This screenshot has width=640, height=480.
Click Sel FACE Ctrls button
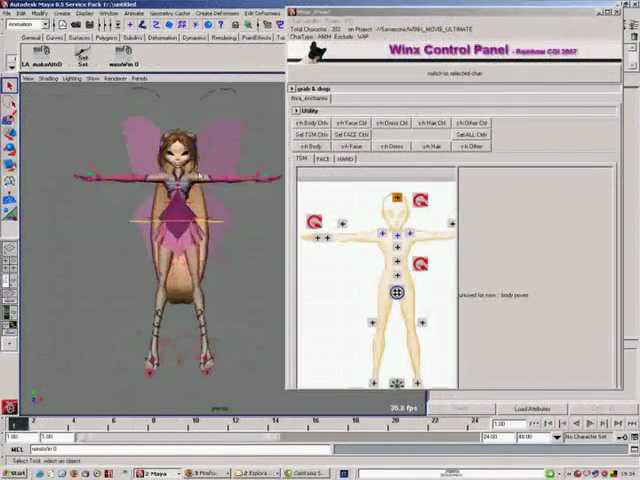click(x=351, y=134)
